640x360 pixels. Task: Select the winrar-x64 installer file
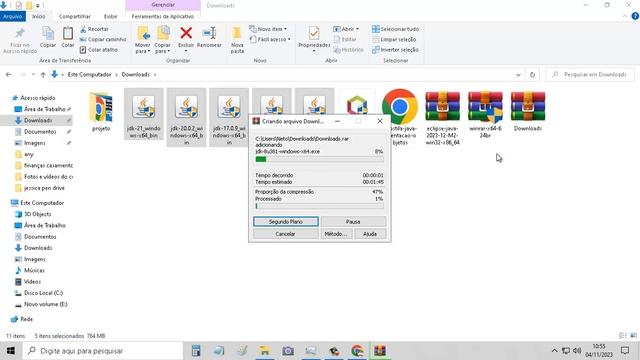(x=485, y=115)
